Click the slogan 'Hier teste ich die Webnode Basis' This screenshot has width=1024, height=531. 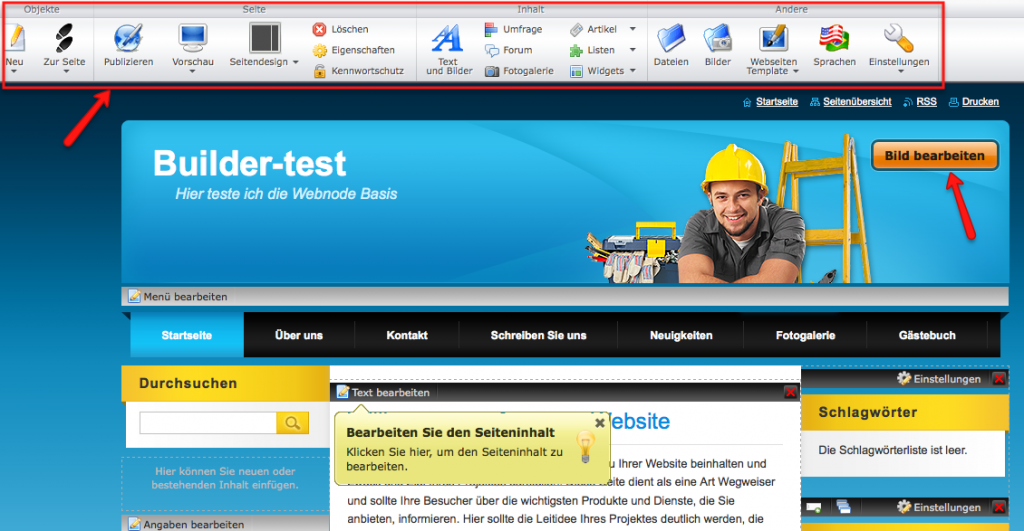pos(286,194)
